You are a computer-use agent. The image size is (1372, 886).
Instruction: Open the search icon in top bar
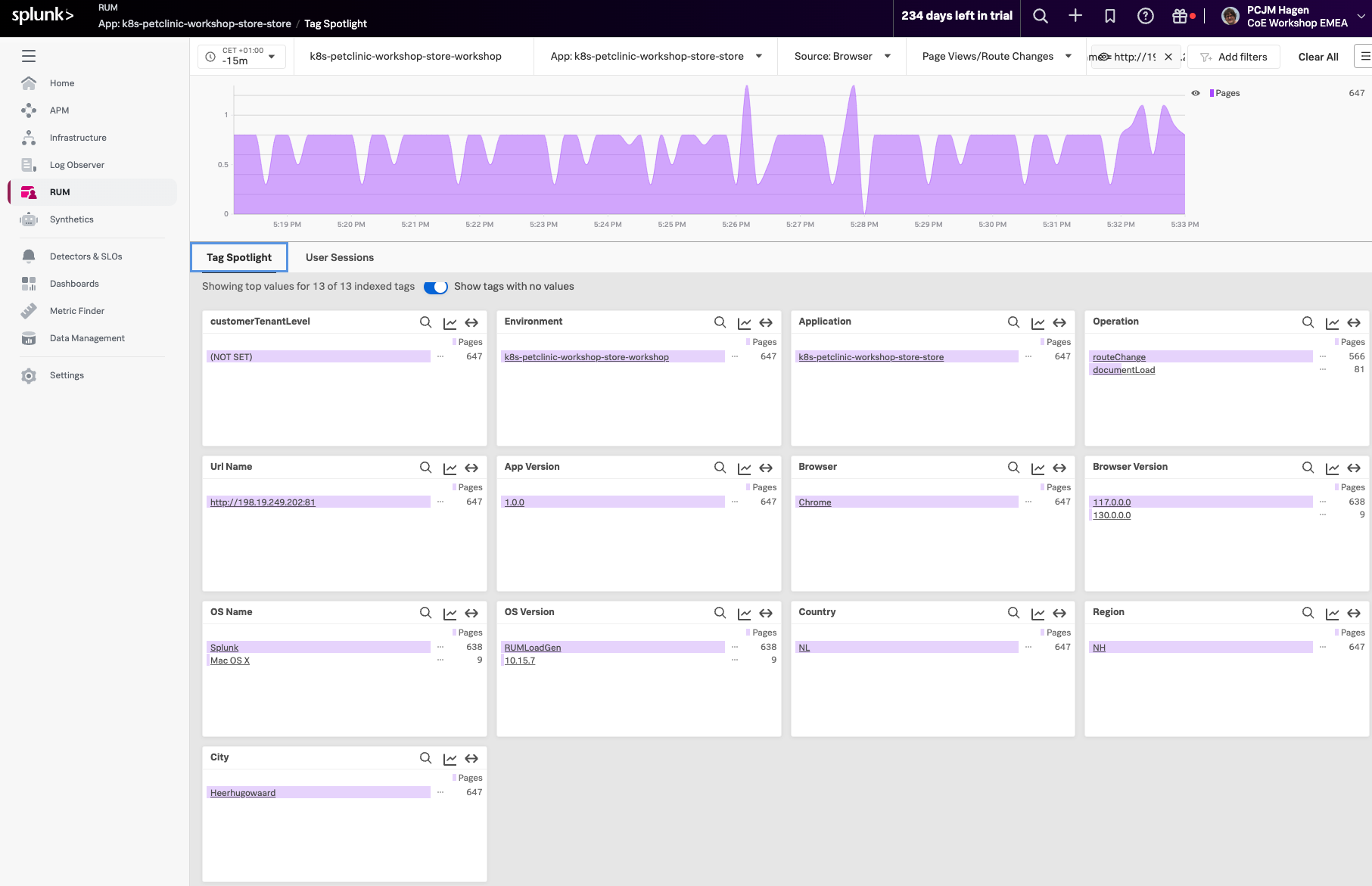1041,16
